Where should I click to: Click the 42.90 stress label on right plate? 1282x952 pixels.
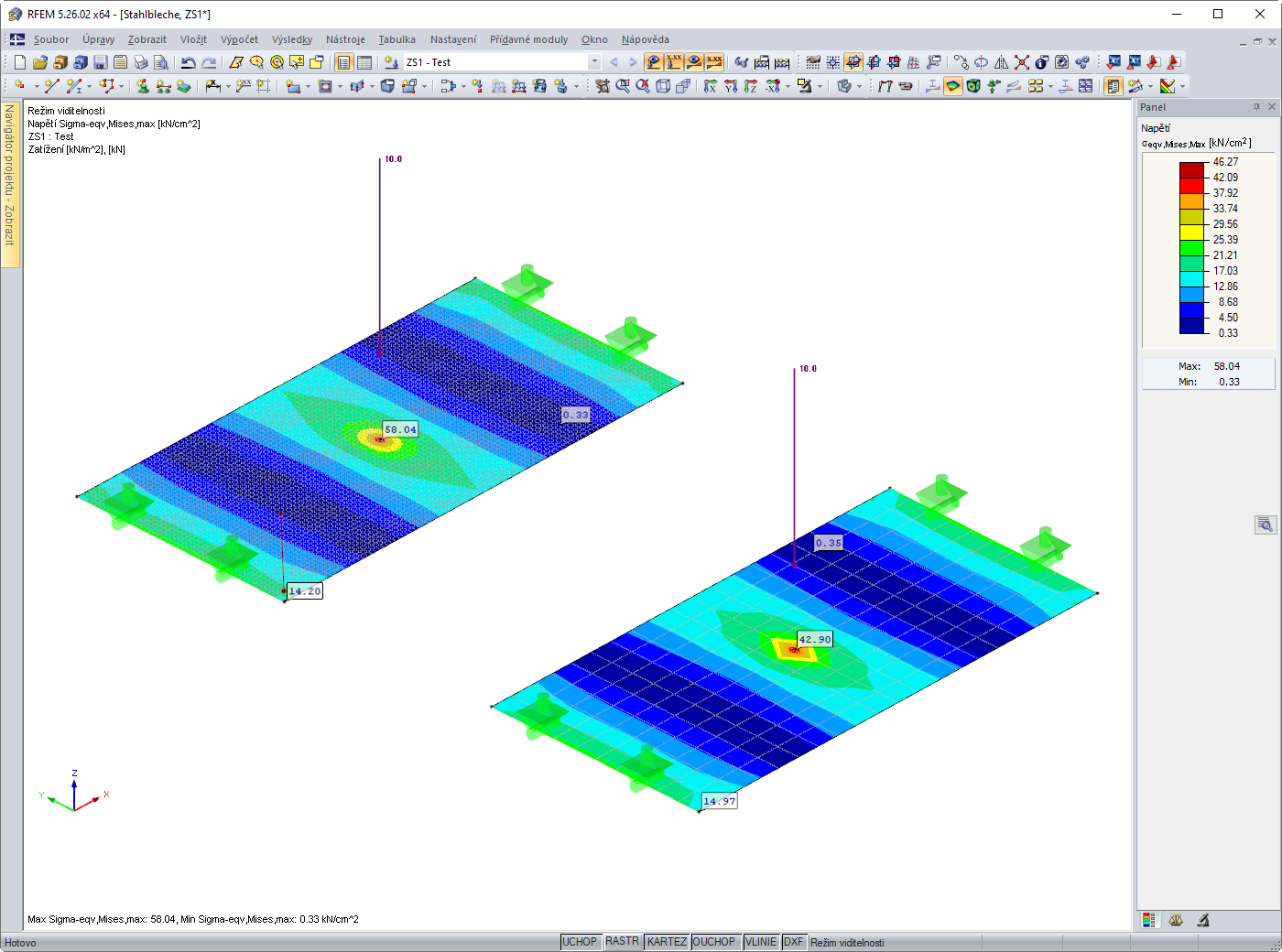815,639
